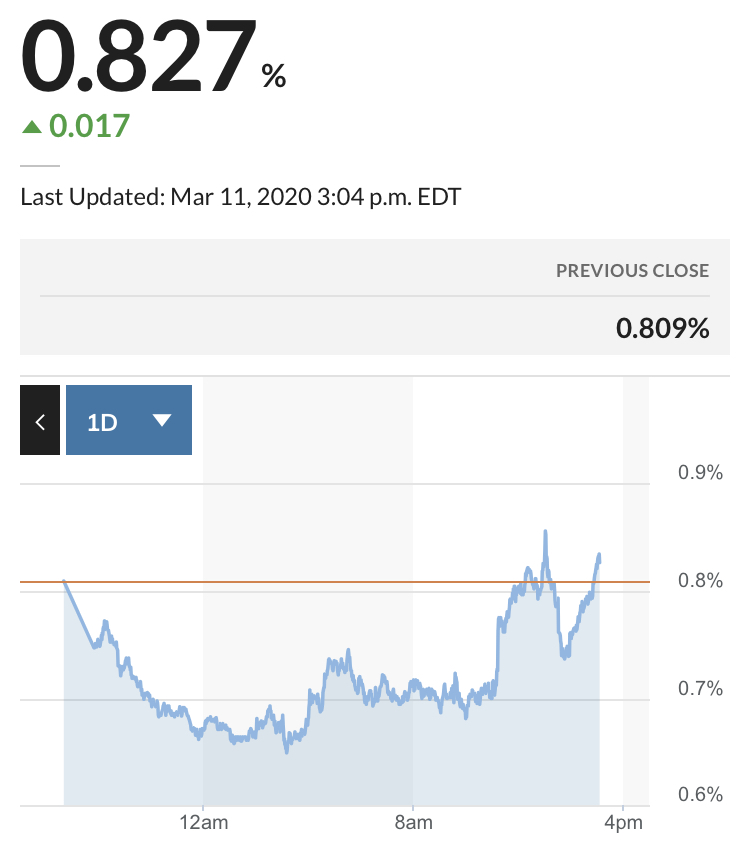The width and height of the screenshot is (738, 846).
Task: Click the 12am label on time axis
Action: pyautogui.click(x=203, y=824)
